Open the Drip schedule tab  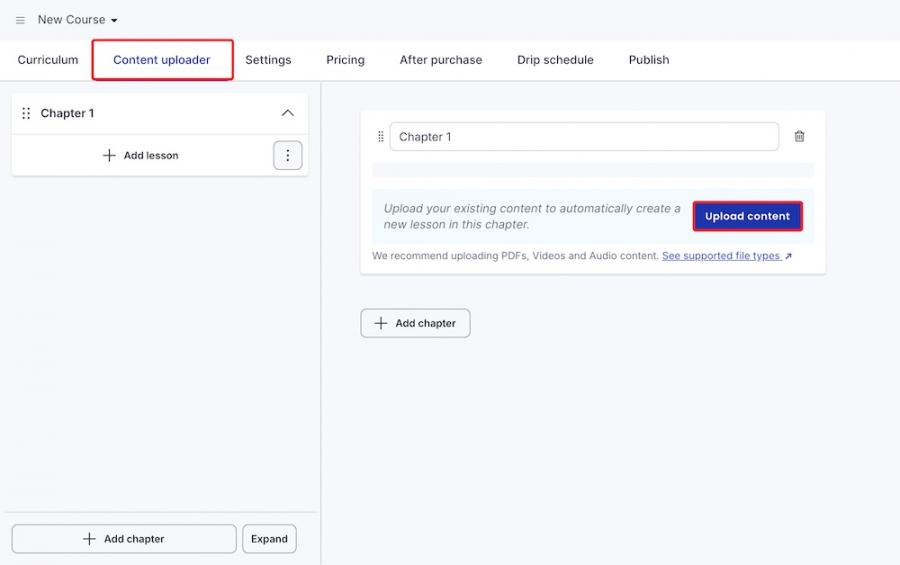tap(555, 60)
